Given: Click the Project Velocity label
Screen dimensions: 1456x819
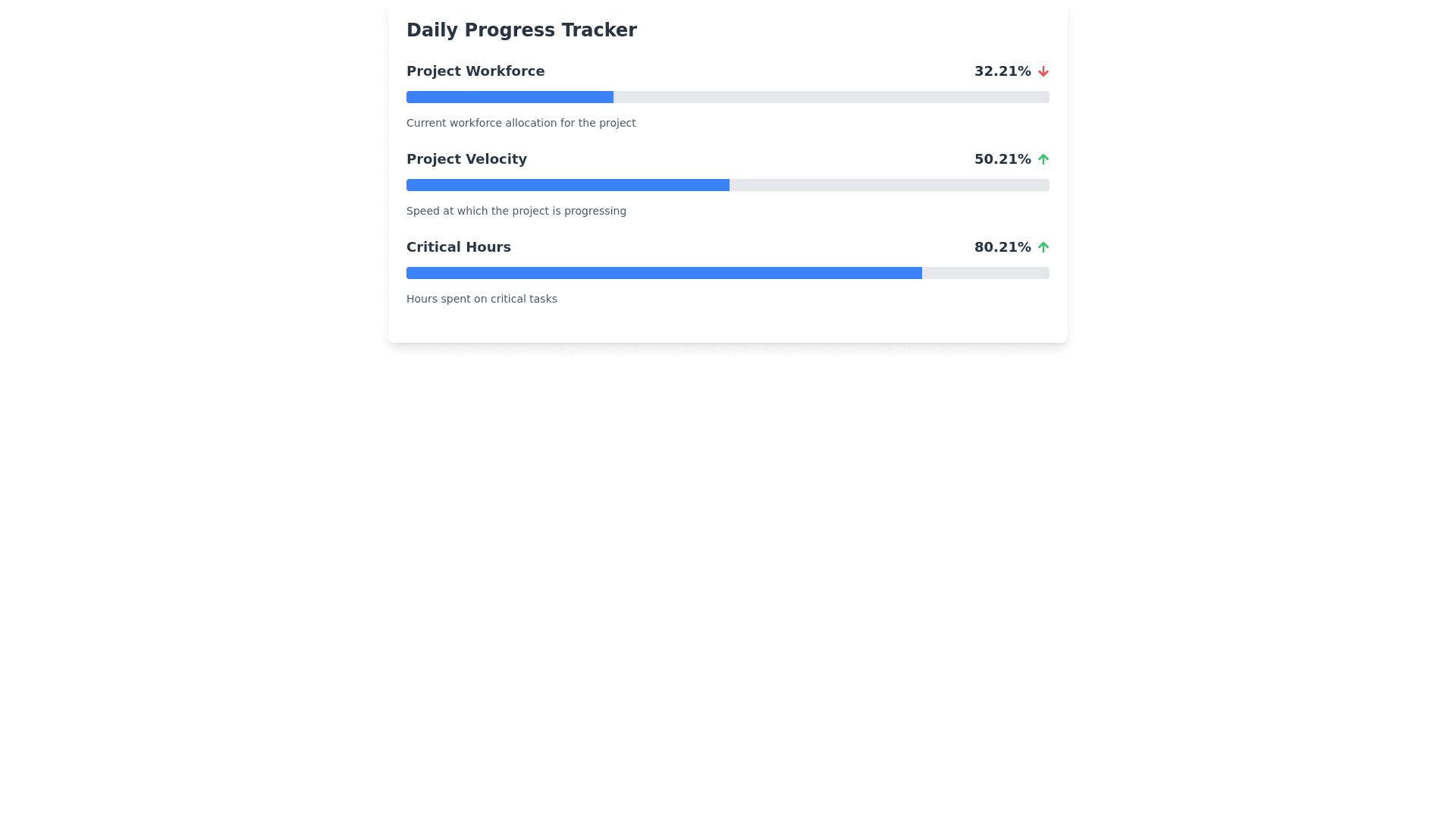Looking at the screenshot, I should pyautogui.click(x=466, y=159).
